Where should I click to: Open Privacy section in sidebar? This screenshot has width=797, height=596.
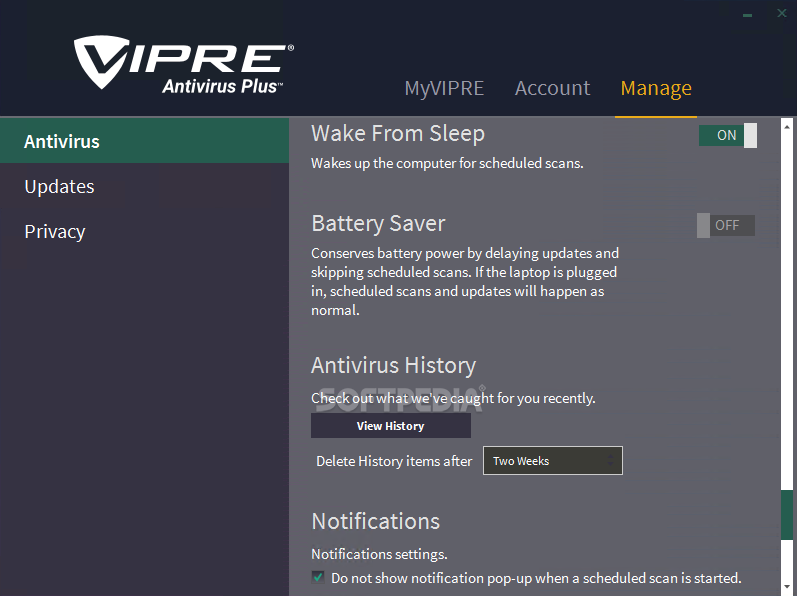click(x=144, y=231)
